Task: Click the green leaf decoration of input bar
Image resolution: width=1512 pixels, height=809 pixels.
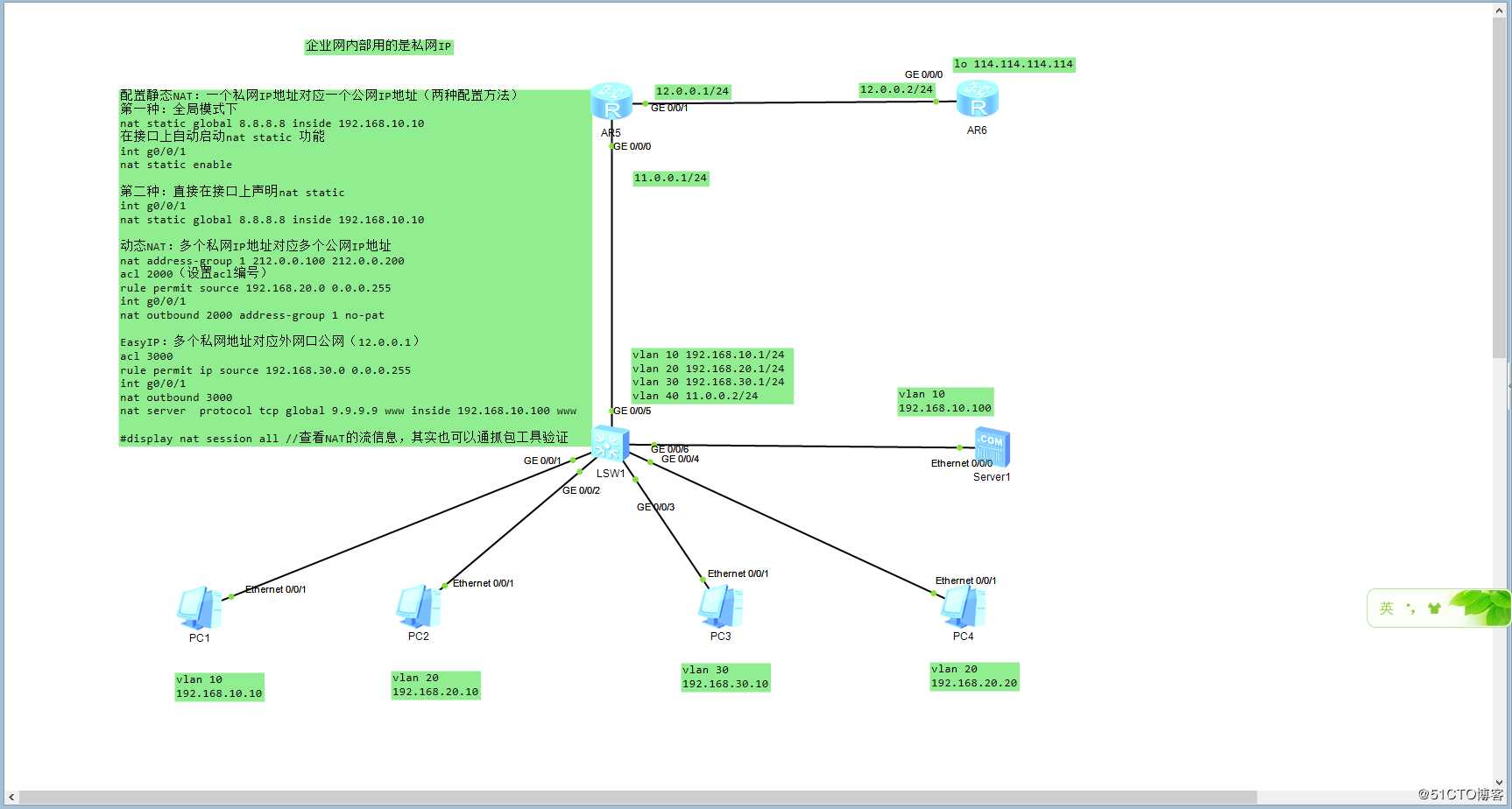Action: (x=1482, y=606)
